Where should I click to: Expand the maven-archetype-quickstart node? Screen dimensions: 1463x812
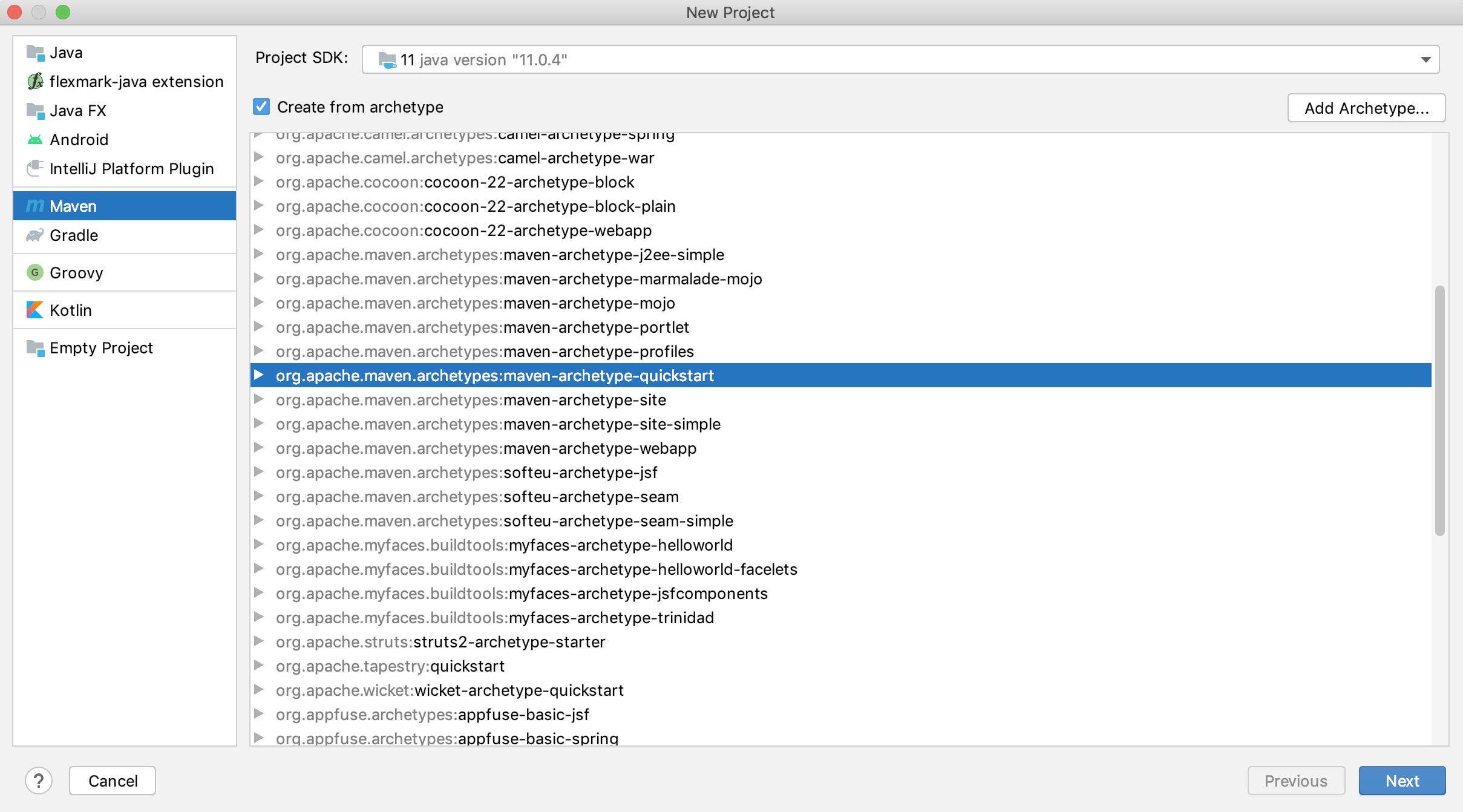[x=259, y=375]
